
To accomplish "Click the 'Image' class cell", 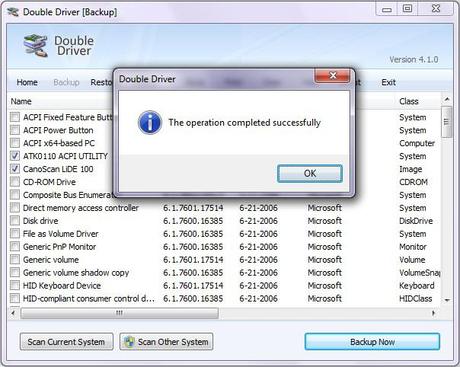I will [x=410, y=169].
